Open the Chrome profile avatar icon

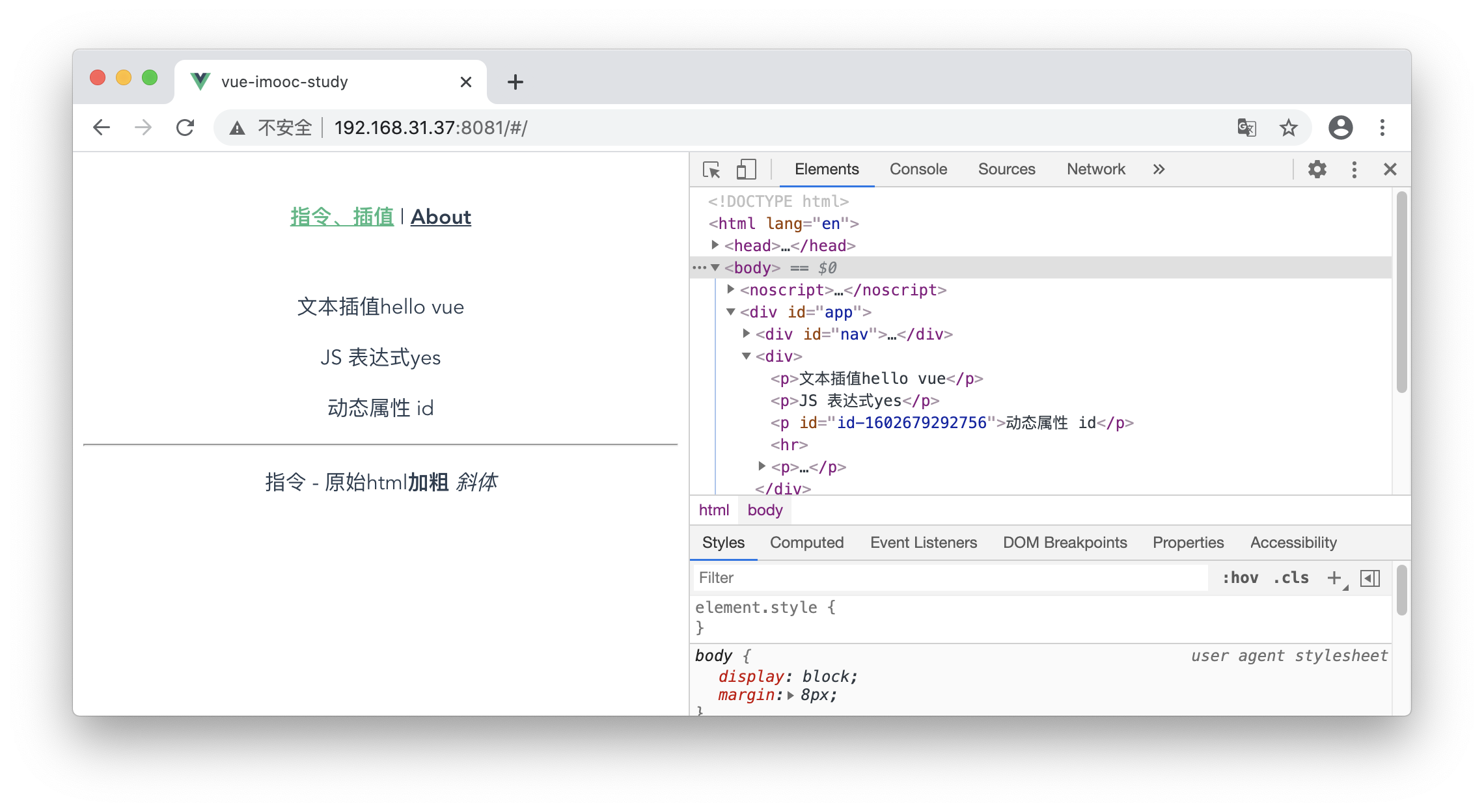pyautogui.click(x=1340, y=128)
